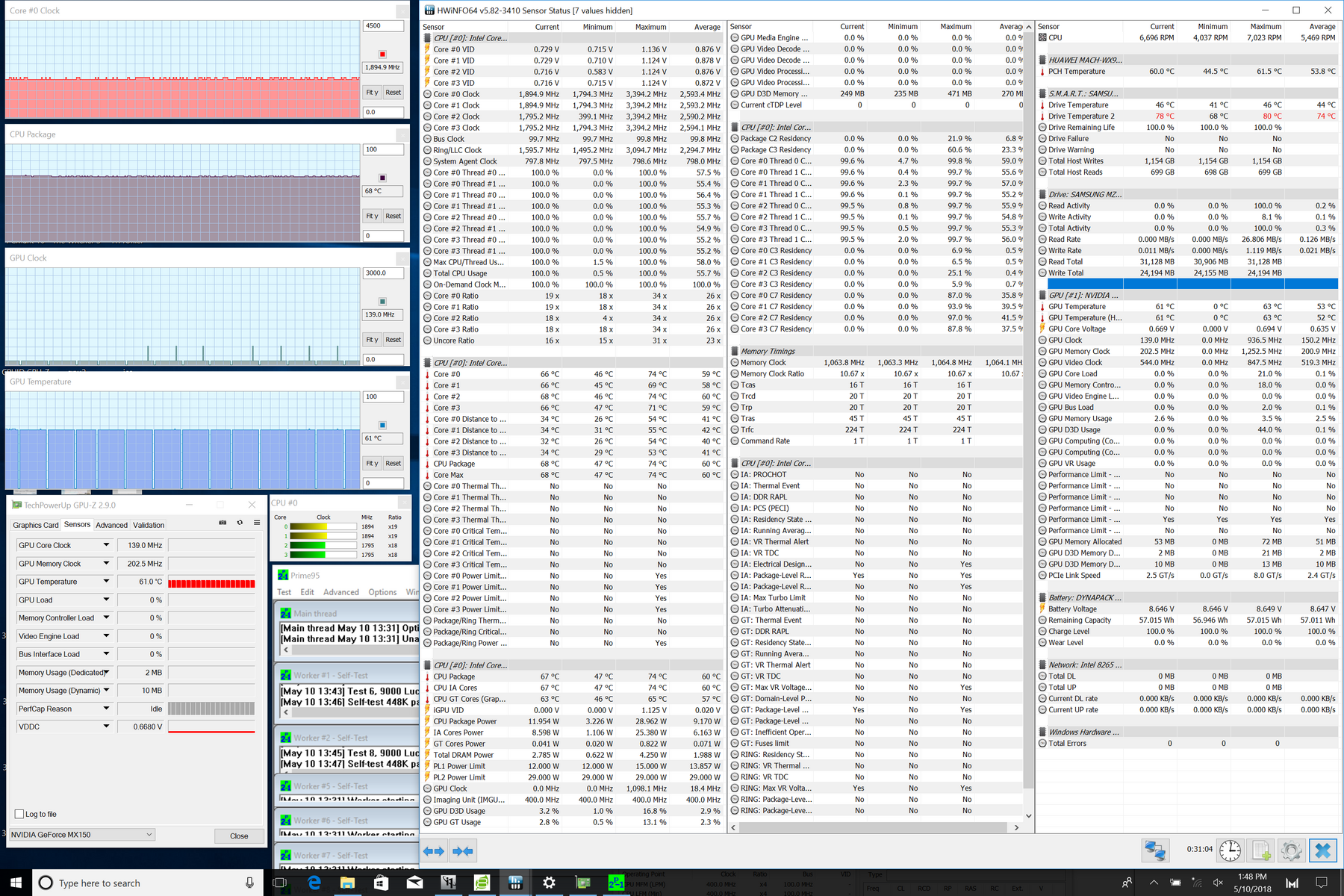Click the HWiNFO collapse columns arrows icon
The height and width of the screenshot is (896, 1344).
pyautogui.click(x=463, y=850)
